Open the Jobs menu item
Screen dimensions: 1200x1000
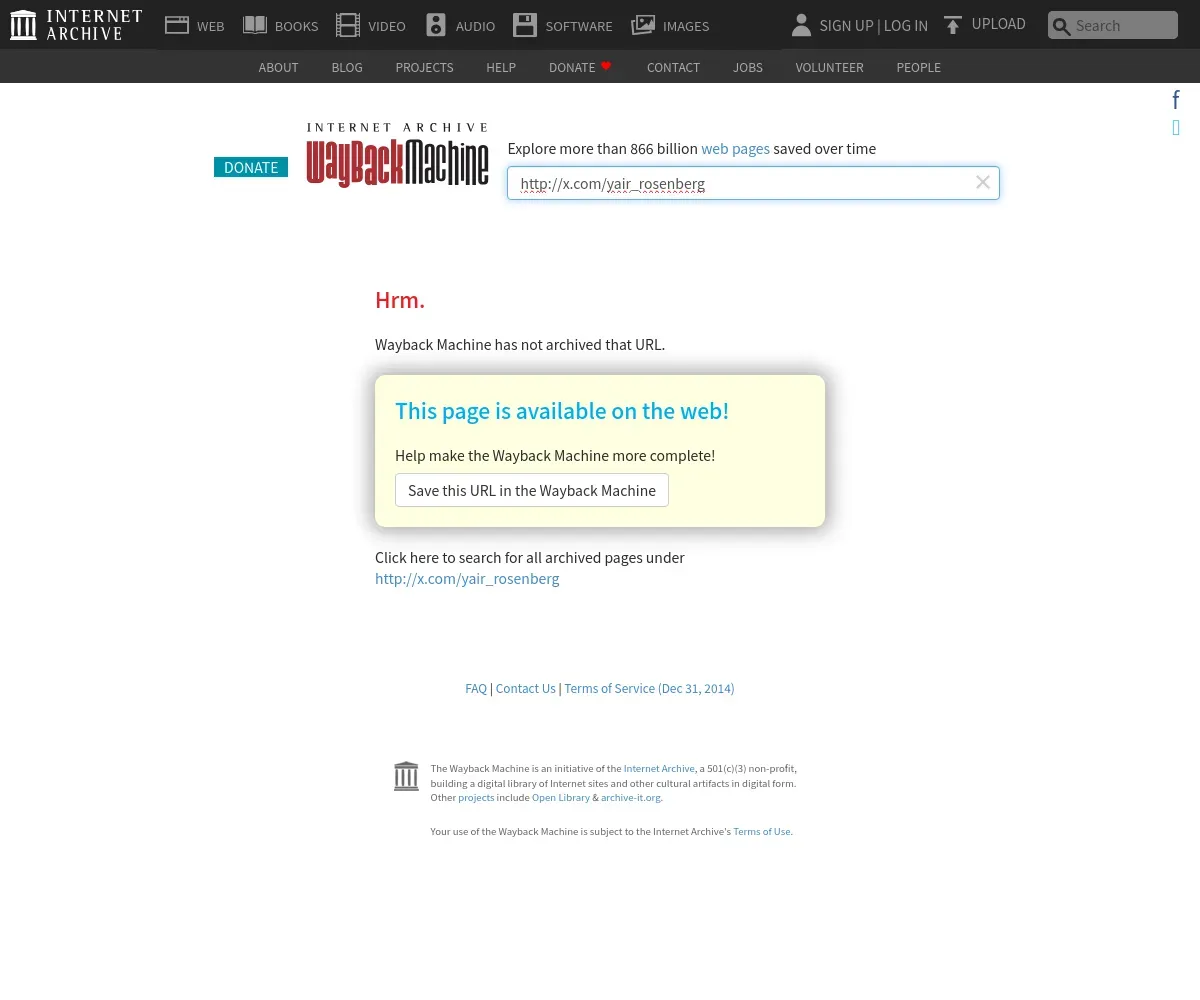748,67
